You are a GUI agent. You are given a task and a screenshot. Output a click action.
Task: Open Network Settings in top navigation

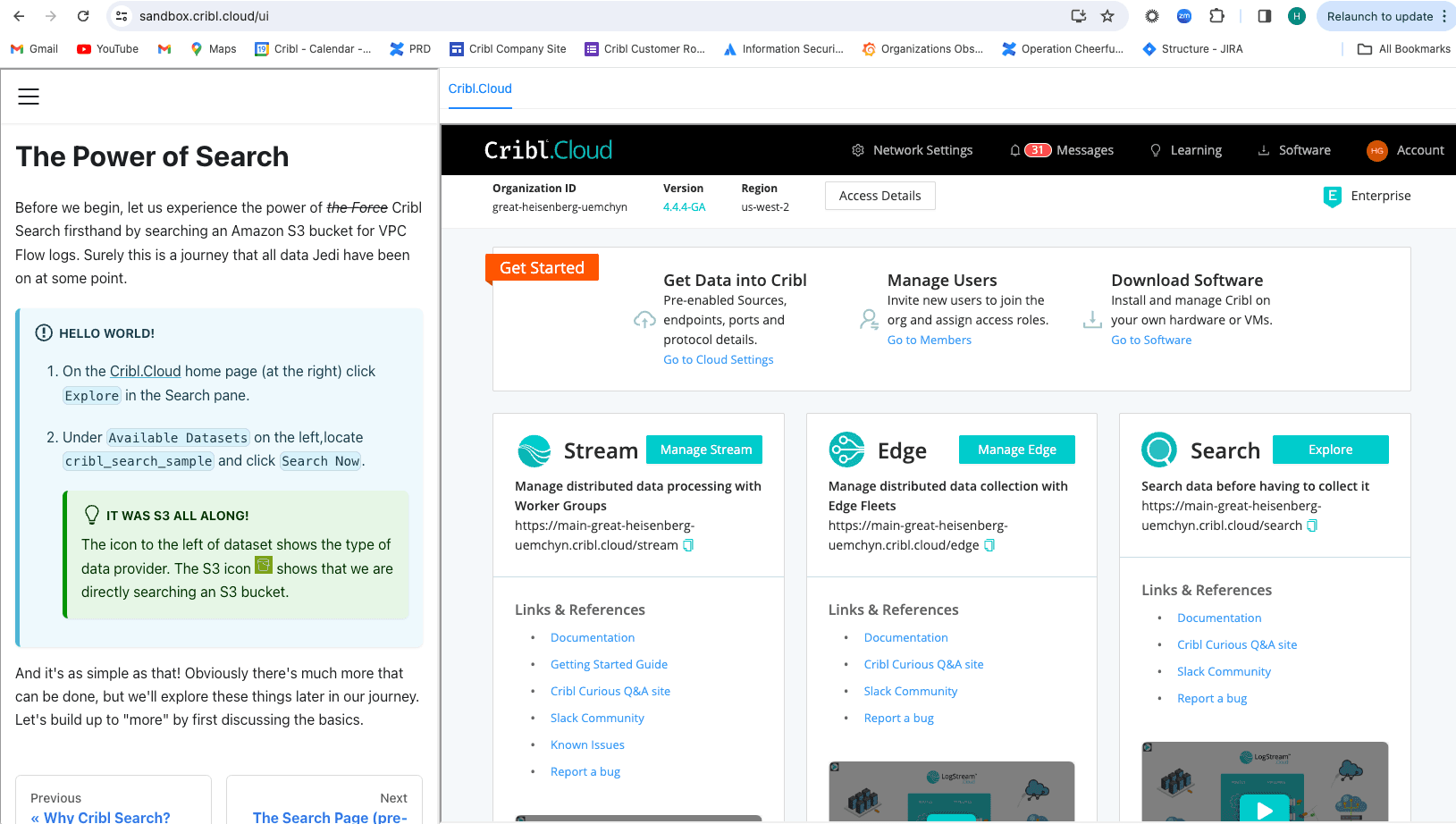[912, 150]
